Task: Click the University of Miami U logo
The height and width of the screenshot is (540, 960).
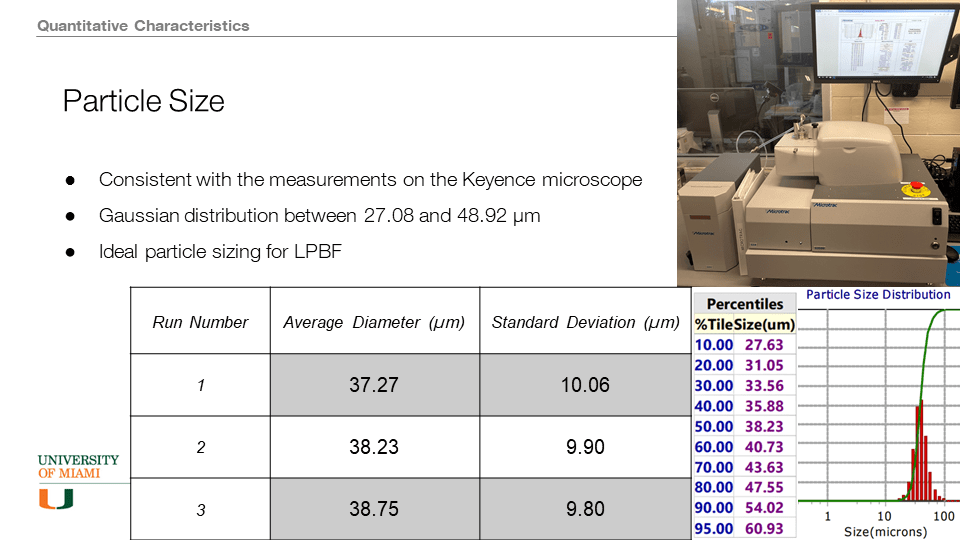Action: pyautogui.click(x=56, y=498)
